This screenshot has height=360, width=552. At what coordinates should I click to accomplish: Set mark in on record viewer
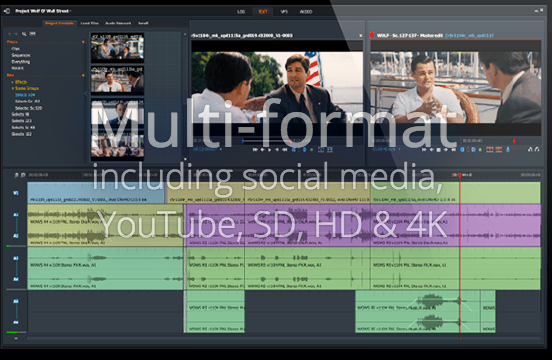coord(462,150)
